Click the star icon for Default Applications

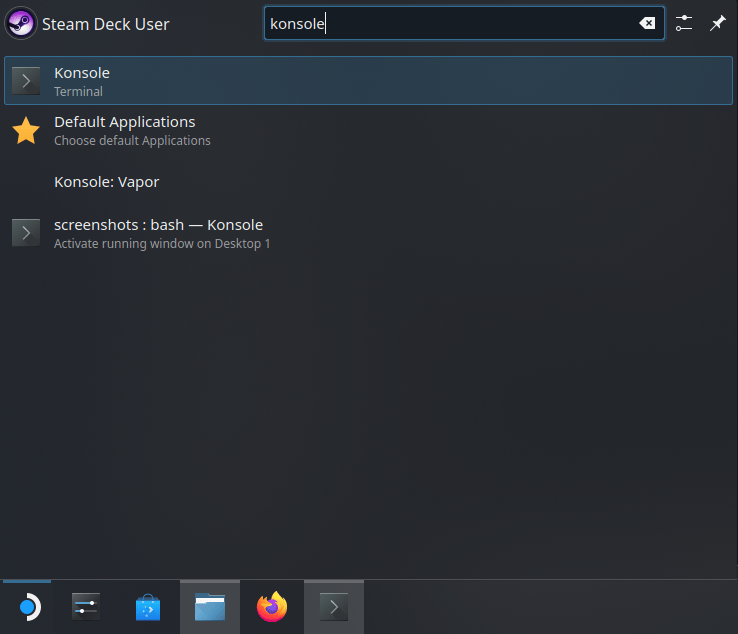click(26, 130)
